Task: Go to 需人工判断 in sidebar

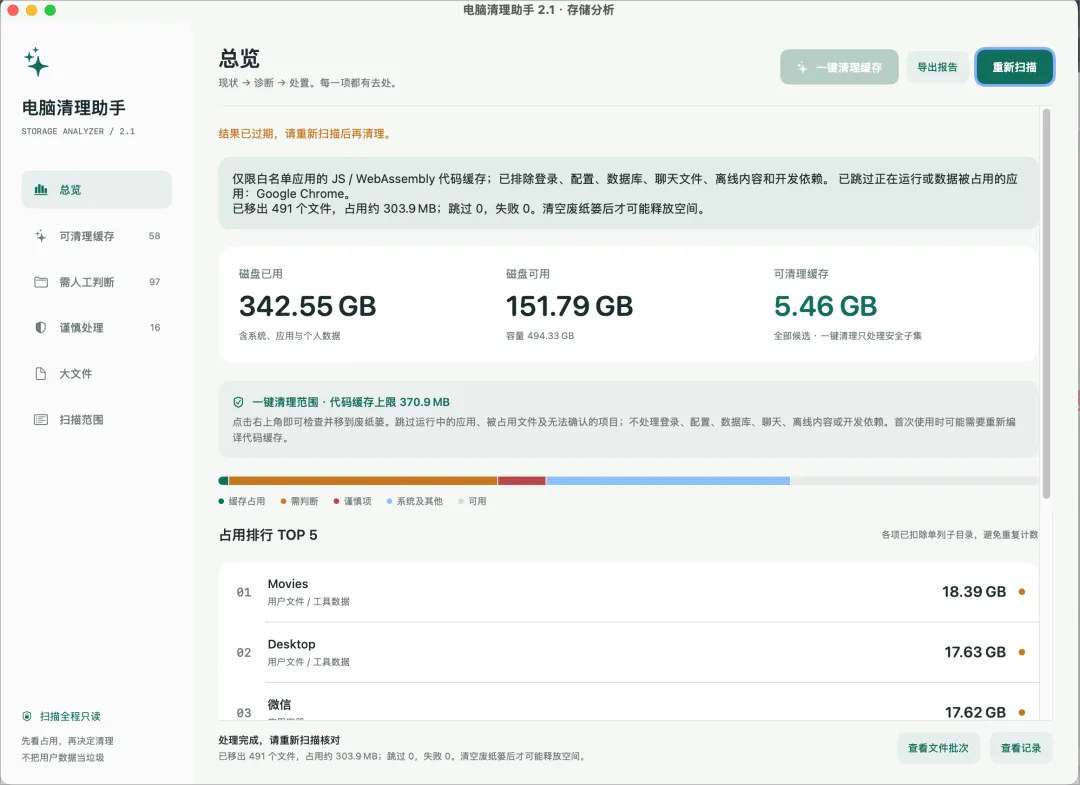Action: tap(96, 282)
